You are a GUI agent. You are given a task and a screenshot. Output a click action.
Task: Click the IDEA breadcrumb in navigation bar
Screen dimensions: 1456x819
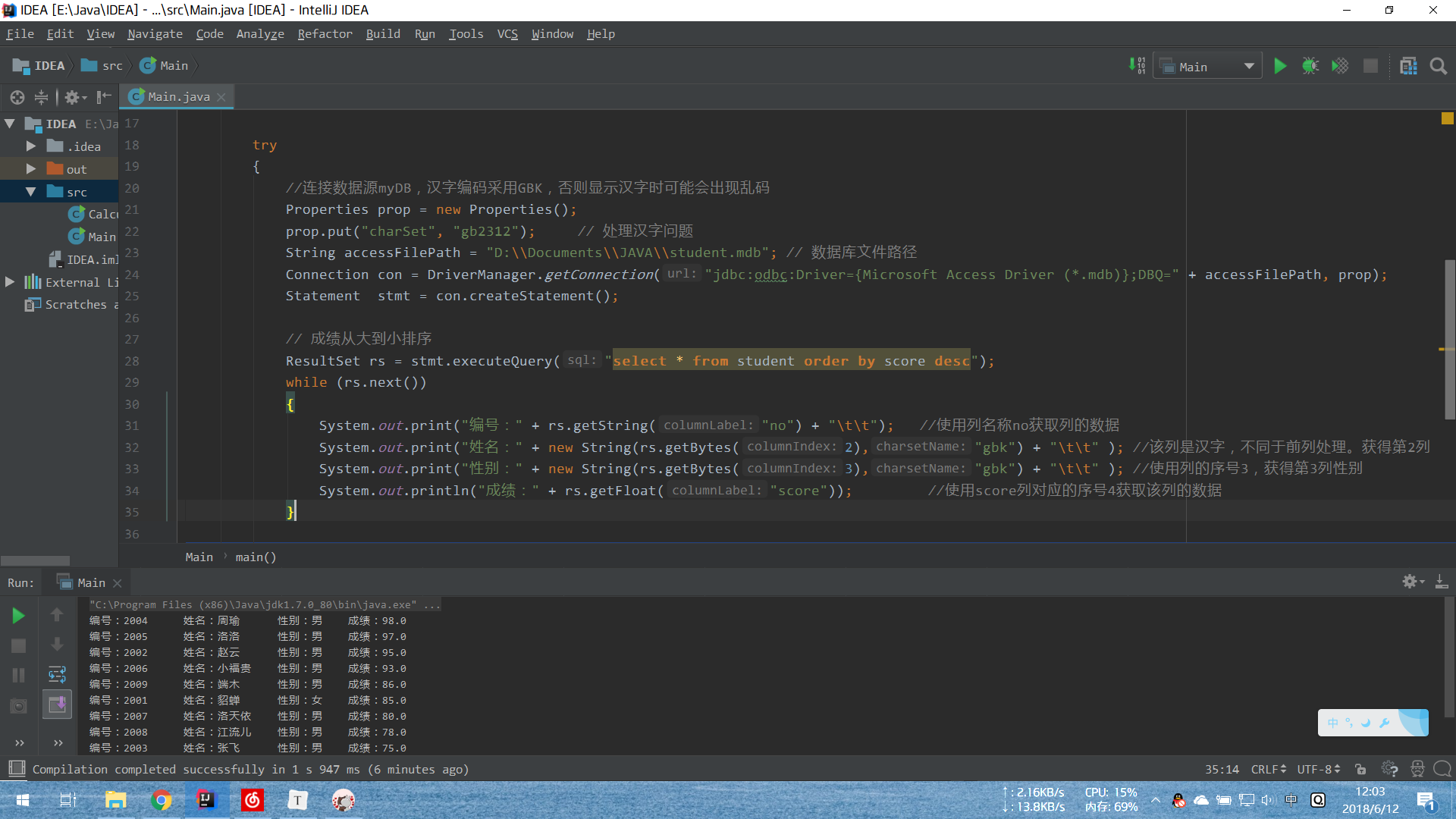(39, 65)
